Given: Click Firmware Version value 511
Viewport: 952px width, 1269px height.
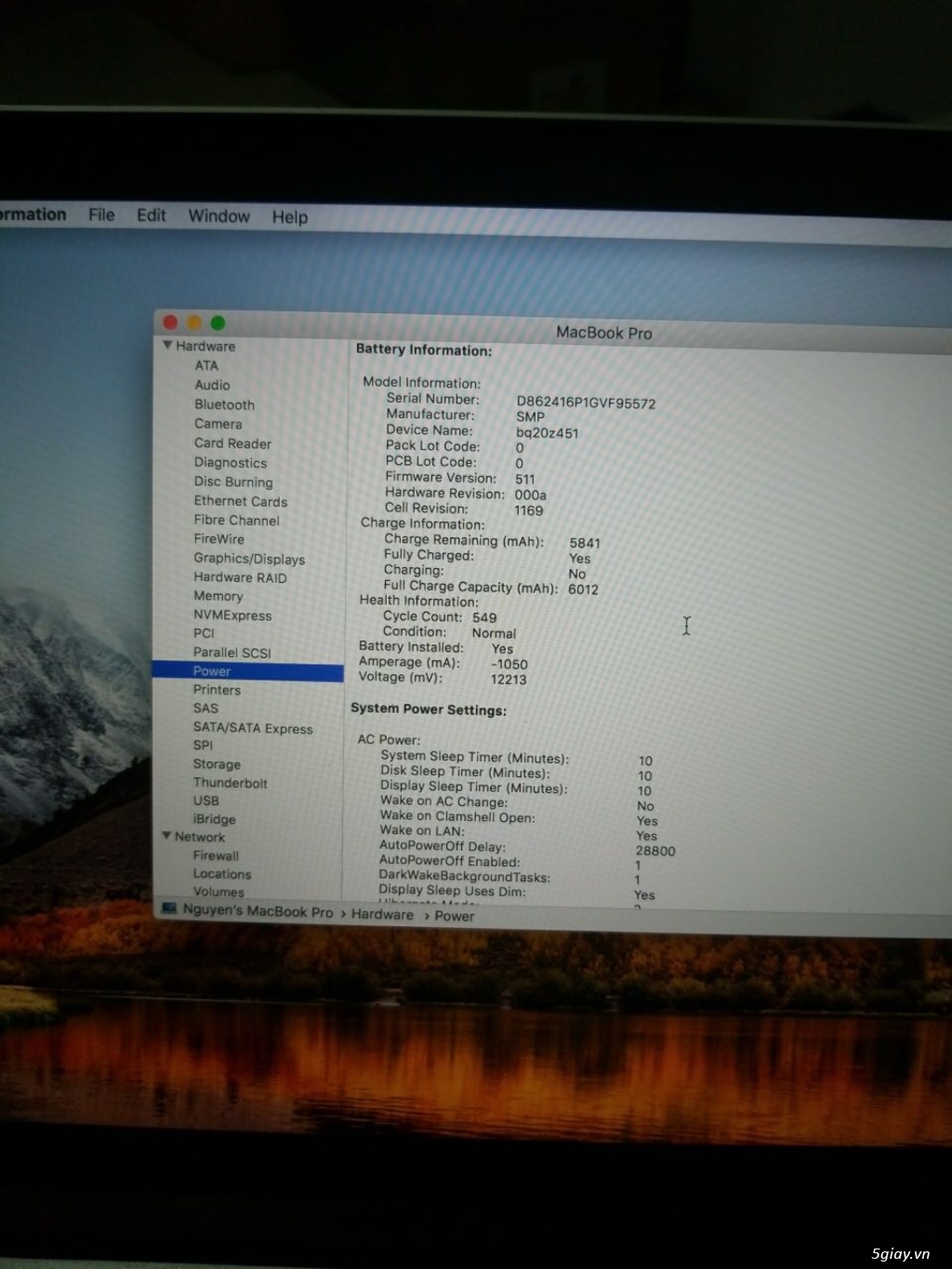Looking at the screenshot, I should tap(525, 480).
